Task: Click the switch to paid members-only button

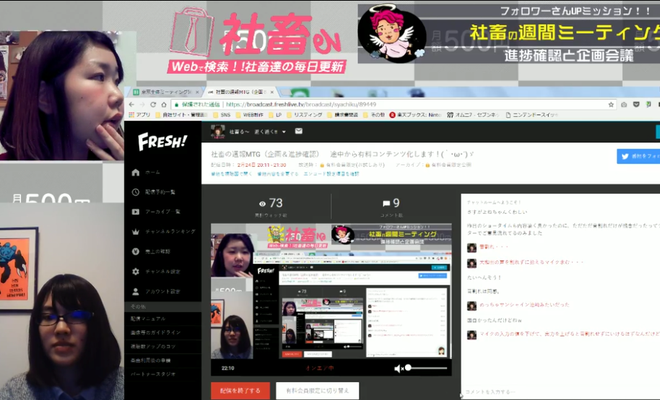Action: coord(317,390)
